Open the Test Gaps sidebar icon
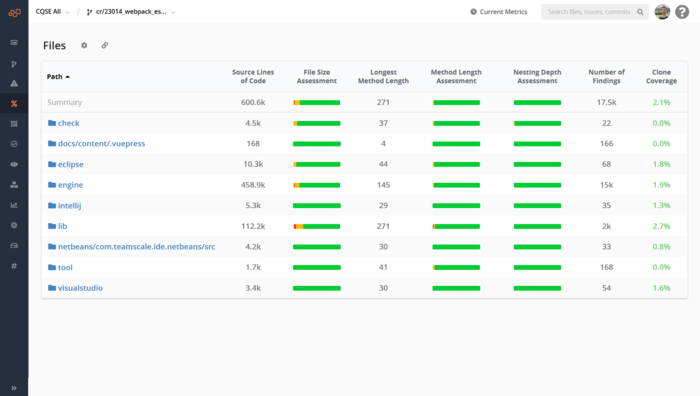The height and width of the screenshot is (396, 700). click(x=14, y=124)
